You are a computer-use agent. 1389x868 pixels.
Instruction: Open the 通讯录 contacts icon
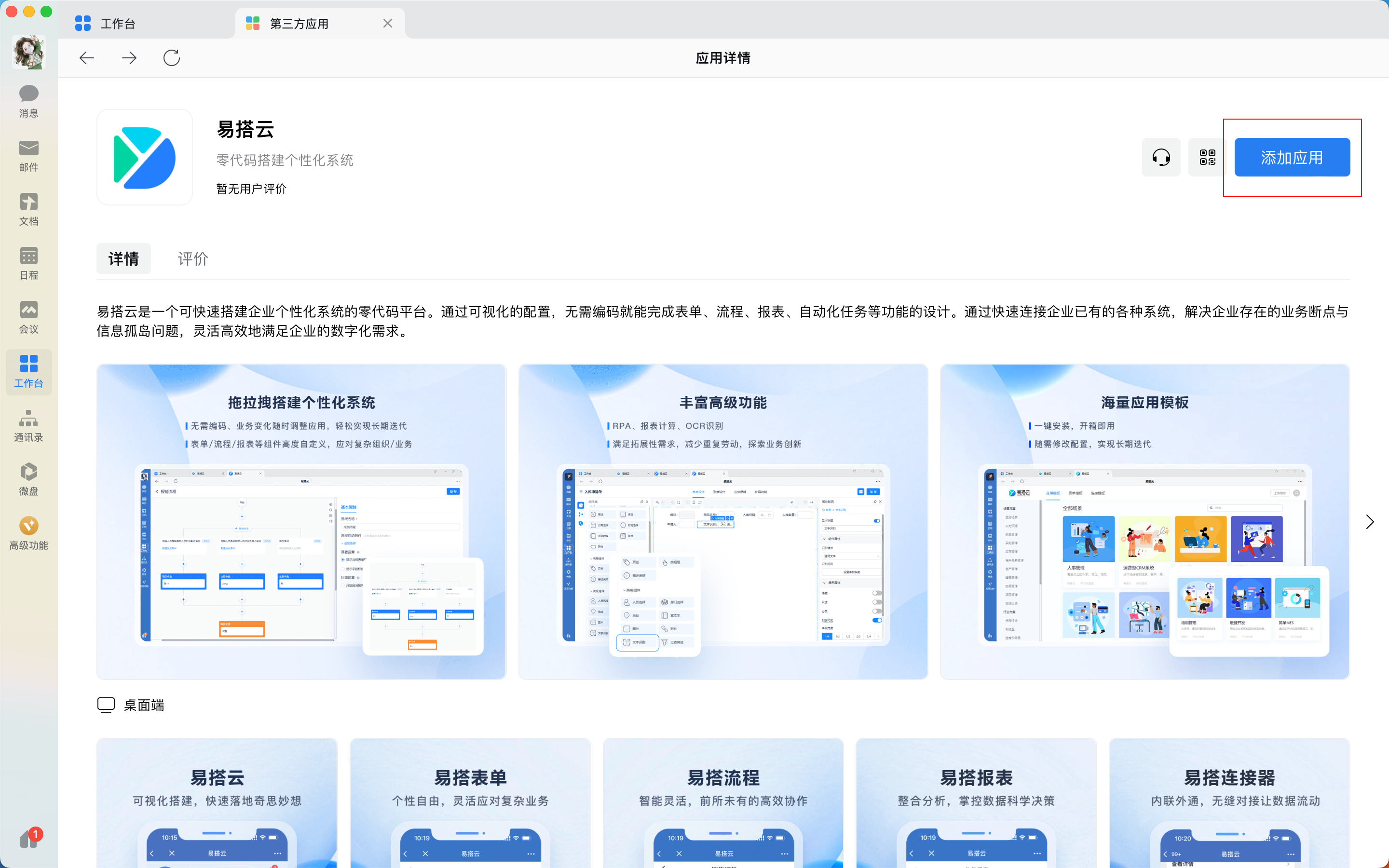(x=29, y=425)
